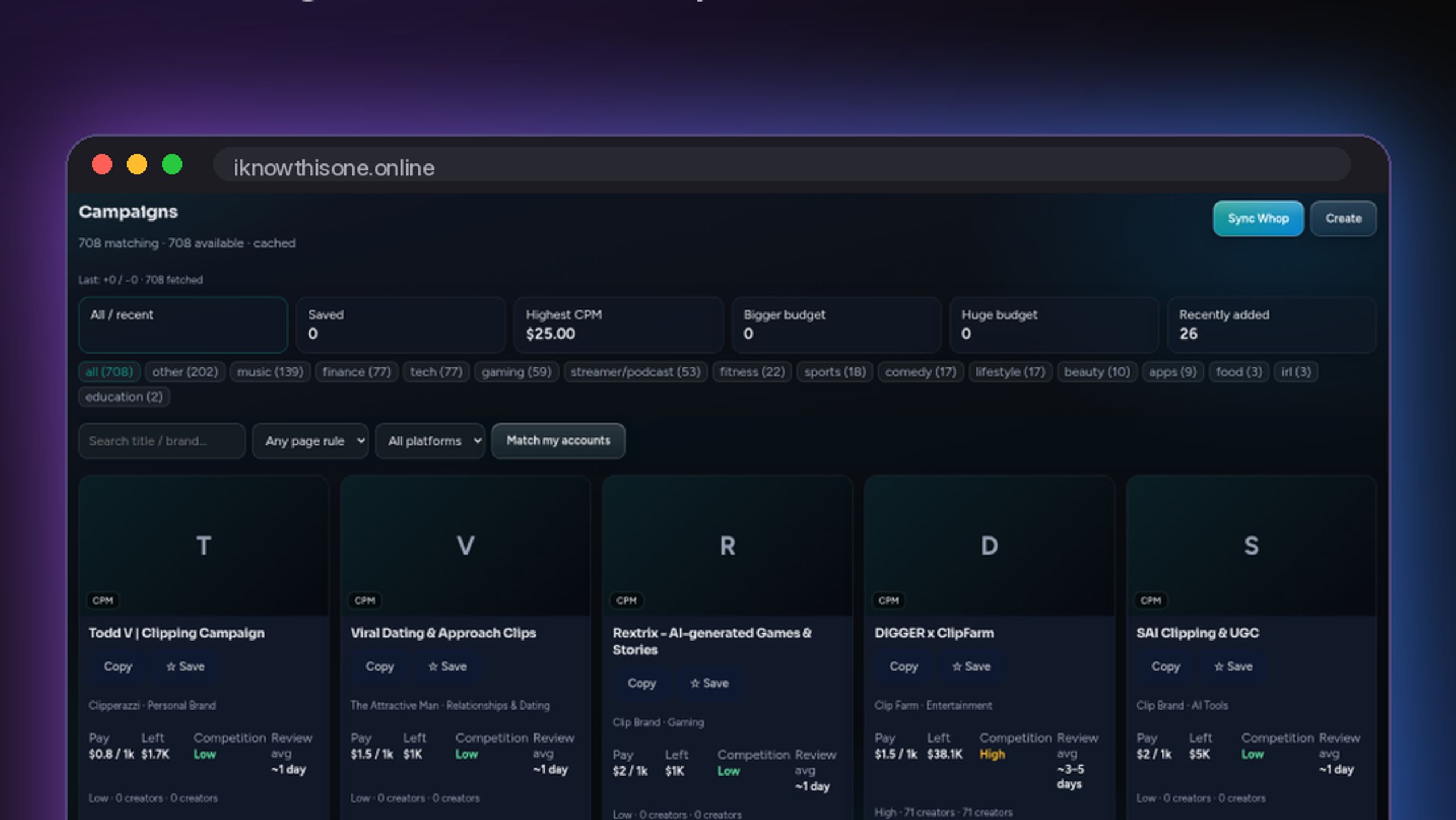Filter by comedy (17) chip

(921, 372)
